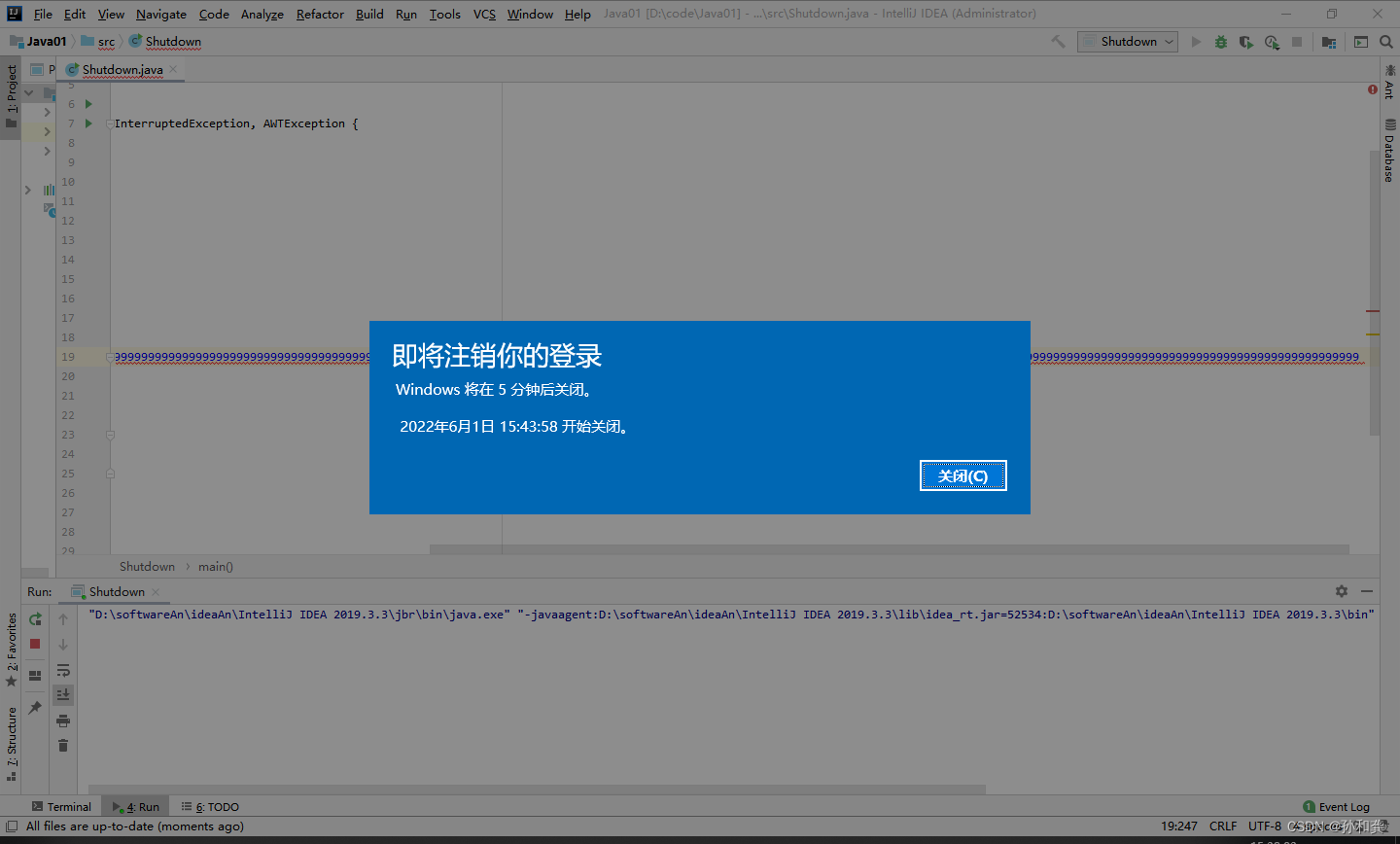
Task: Click down stack trace arrow
Action: pyautogui.click(x=63, y=644)
